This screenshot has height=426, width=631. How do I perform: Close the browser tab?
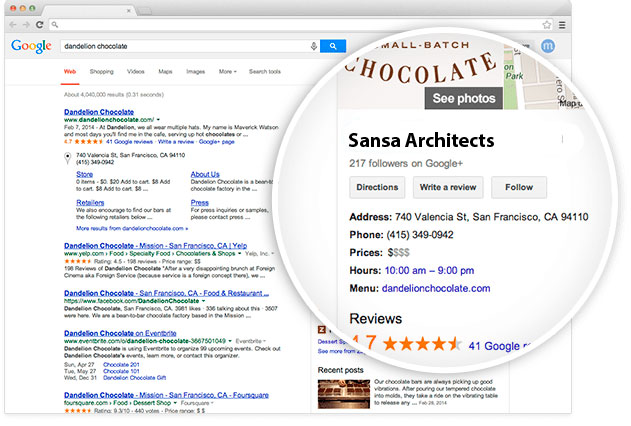(128, 11)
